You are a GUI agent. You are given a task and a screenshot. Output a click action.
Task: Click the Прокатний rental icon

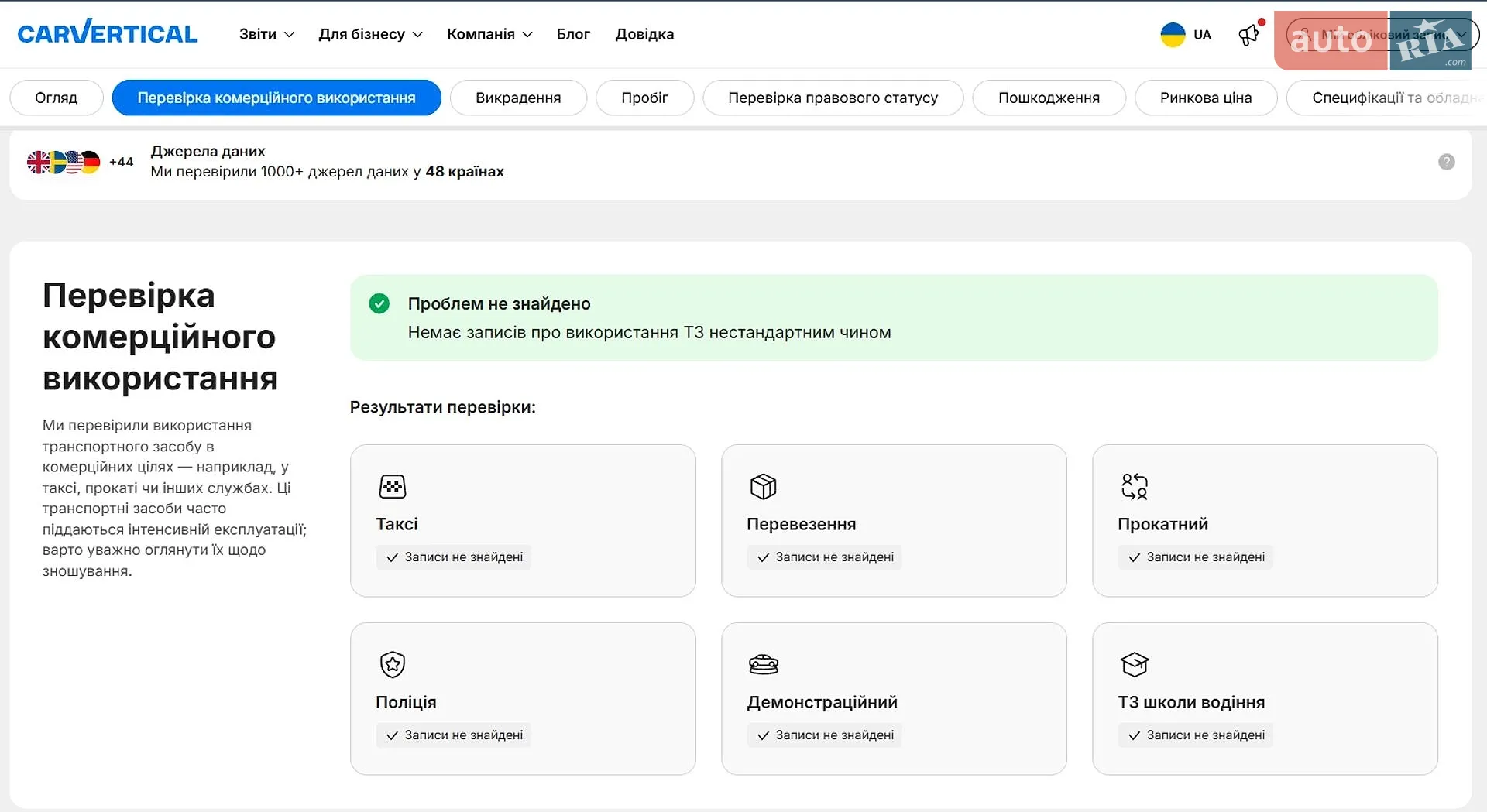[x=1134, y=486]
